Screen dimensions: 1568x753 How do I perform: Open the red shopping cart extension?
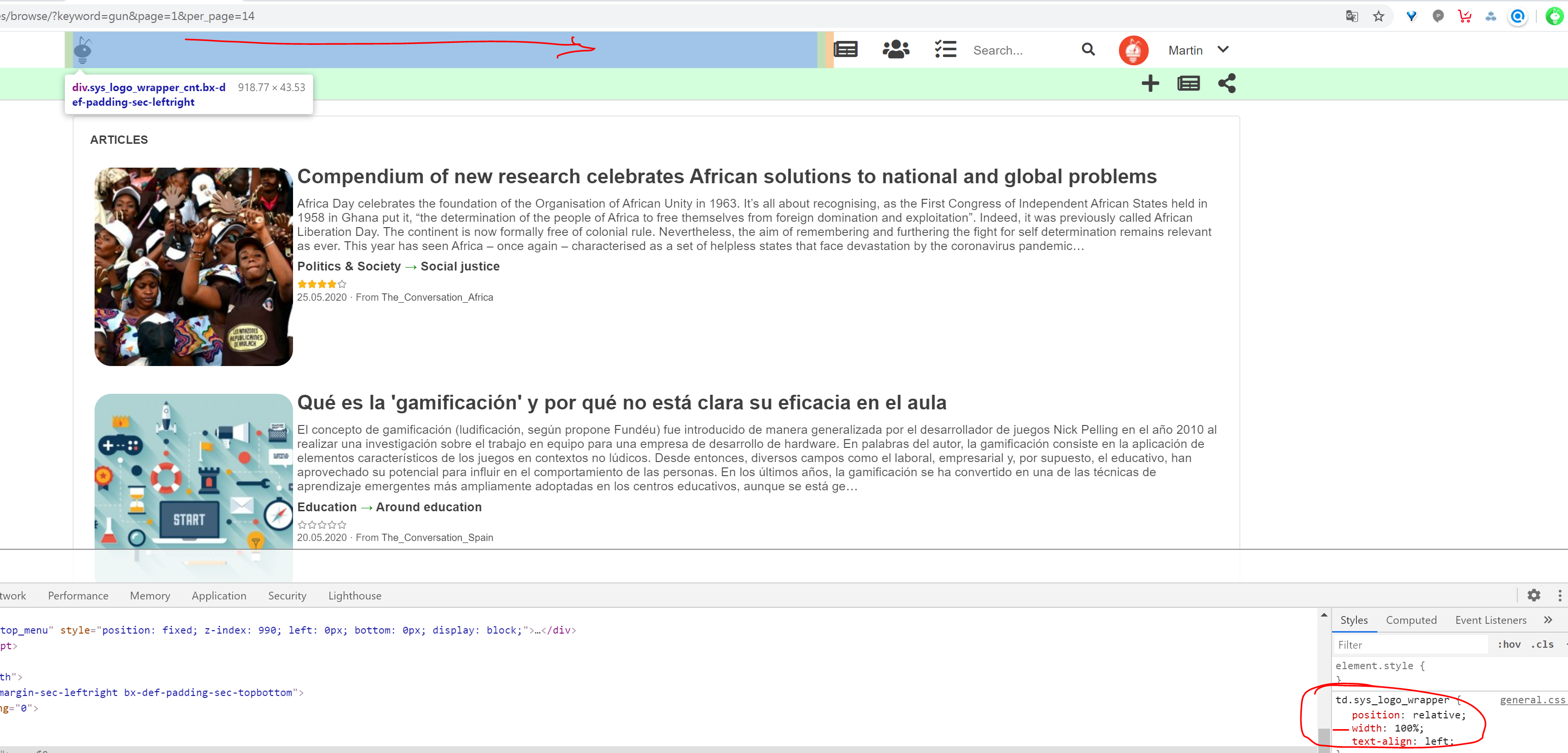pyautogui.click(x=1465, y=17)
